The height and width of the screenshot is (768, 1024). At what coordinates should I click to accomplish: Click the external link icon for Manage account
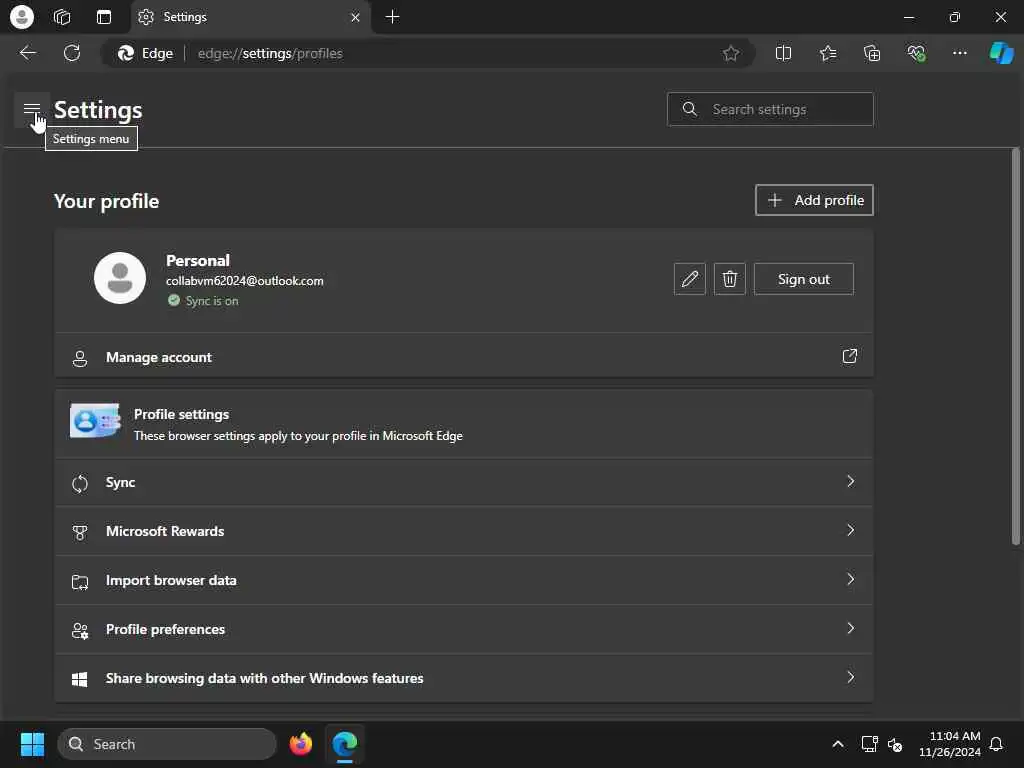(849, 356)
